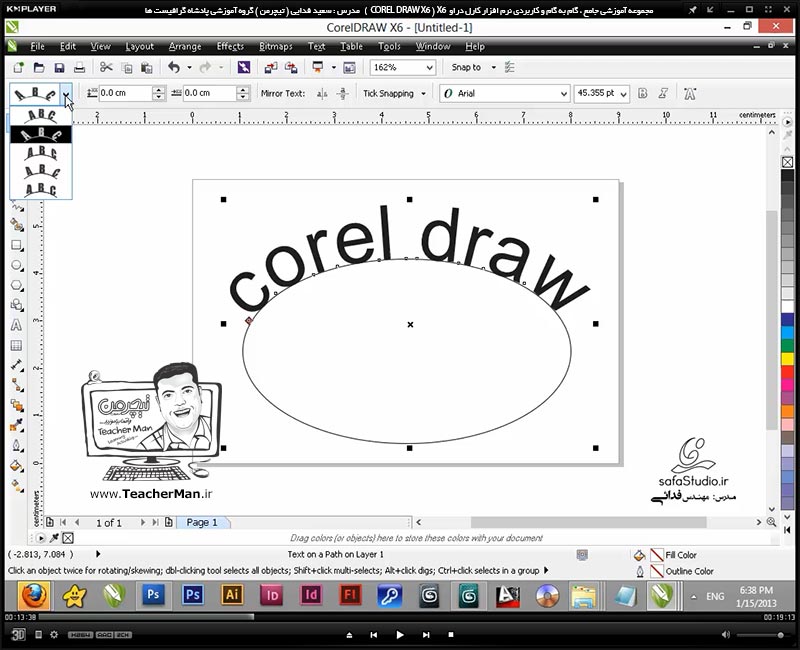Viewport: 800px width, 650px height.
Task: Expand the Application launcher dropdown arrow
Action: (334, 67)
